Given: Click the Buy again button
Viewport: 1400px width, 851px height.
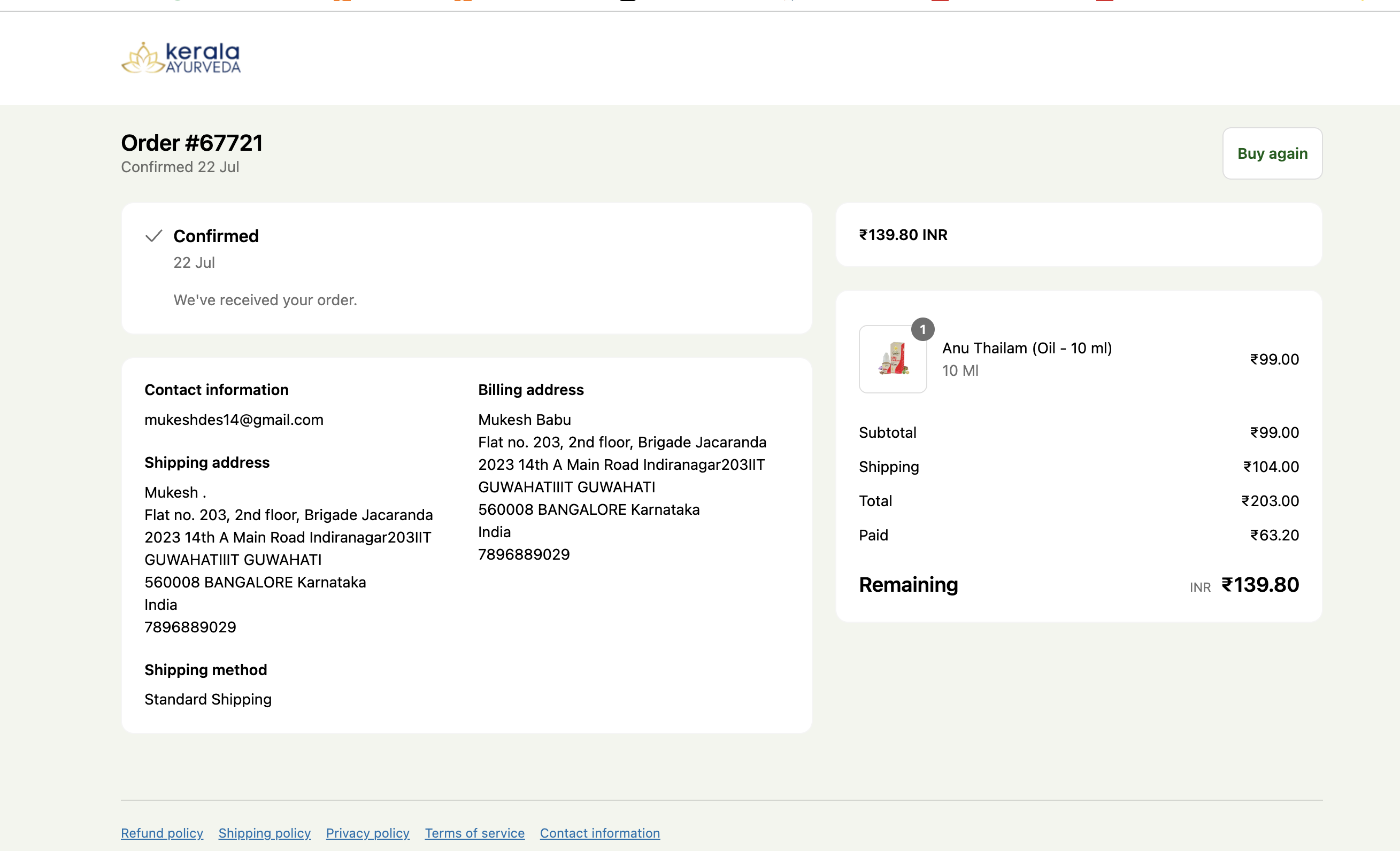Looking at the screenshot, I should [x=1272, y=153].
